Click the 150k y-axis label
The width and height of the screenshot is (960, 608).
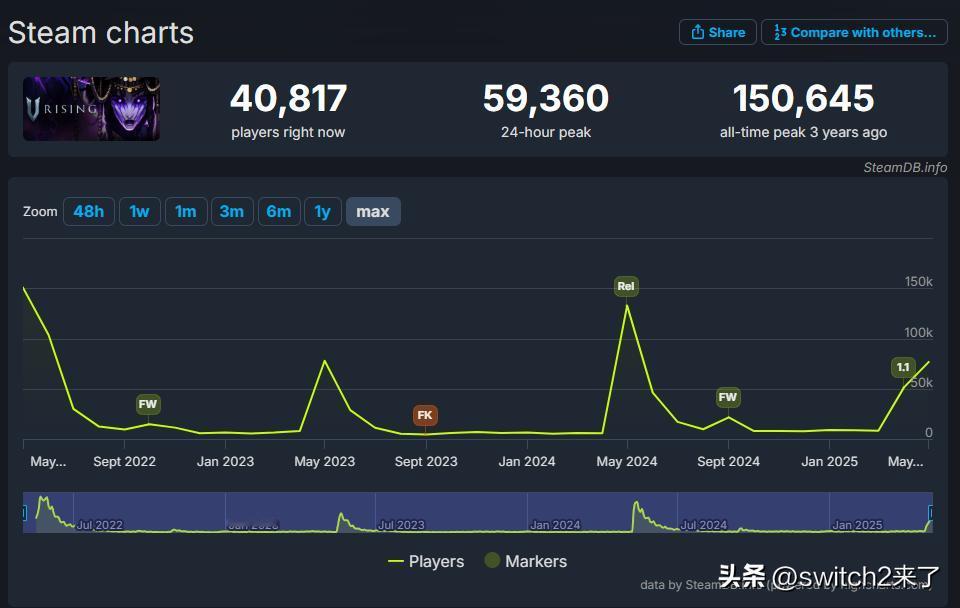tap(918, 282)
